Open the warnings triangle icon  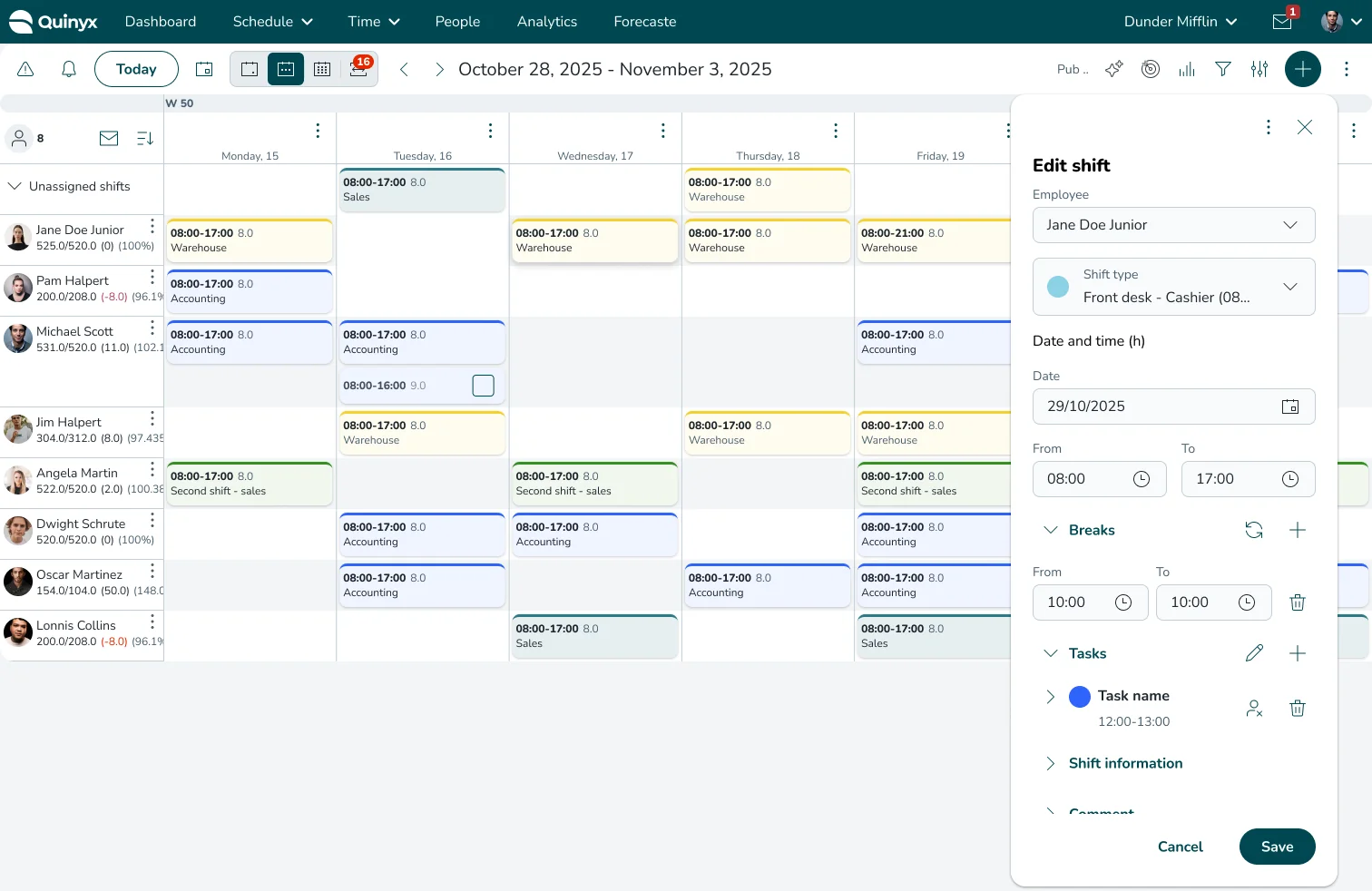coord(25,69)
